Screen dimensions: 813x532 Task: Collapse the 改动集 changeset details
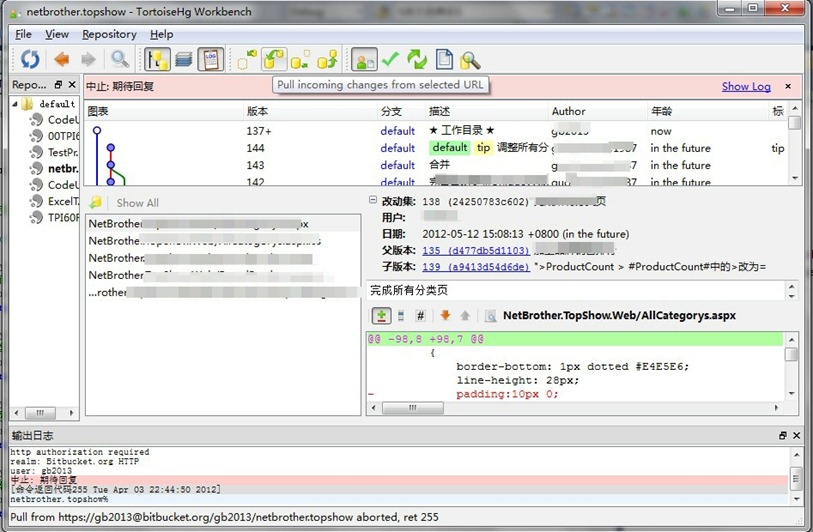click(x=373, y=200)
